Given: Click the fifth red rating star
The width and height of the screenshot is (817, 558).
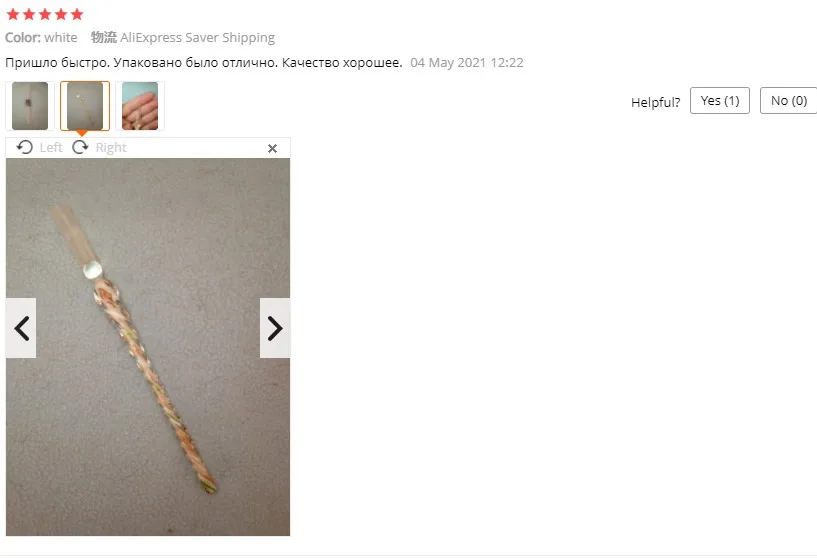Looking at the screenshot, I should click(x=77, y=15).
